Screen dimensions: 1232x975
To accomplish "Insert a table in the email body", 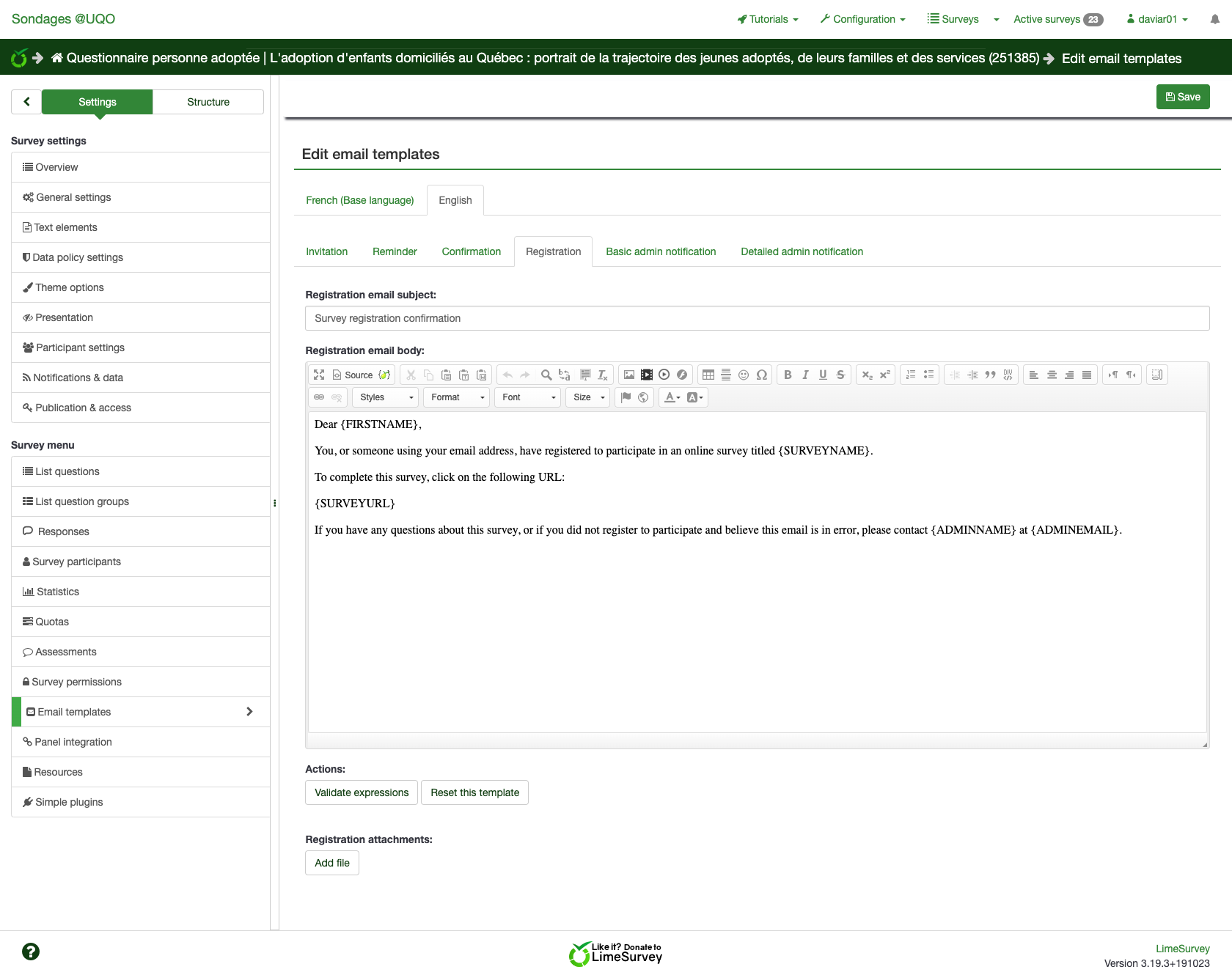I will point(708,375).
